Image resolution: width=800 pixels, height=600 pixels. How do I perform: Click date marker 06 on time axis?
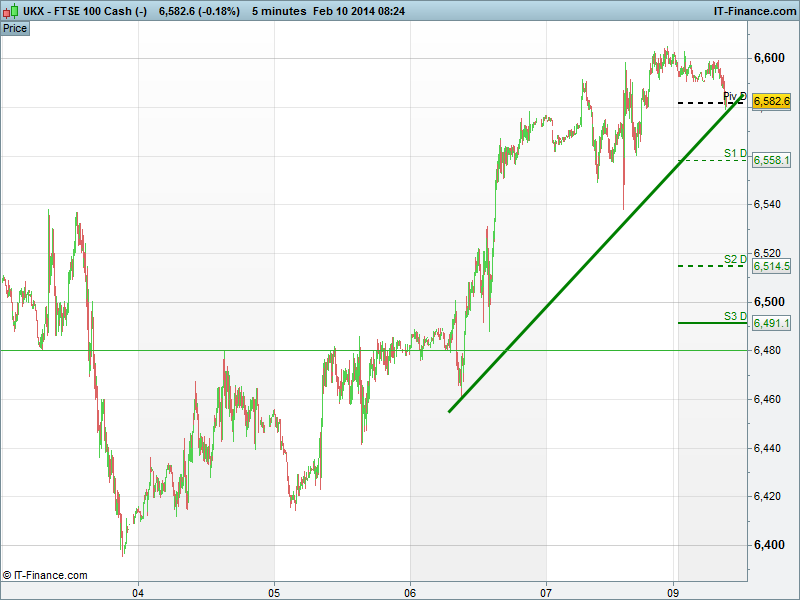pos(410,591)
